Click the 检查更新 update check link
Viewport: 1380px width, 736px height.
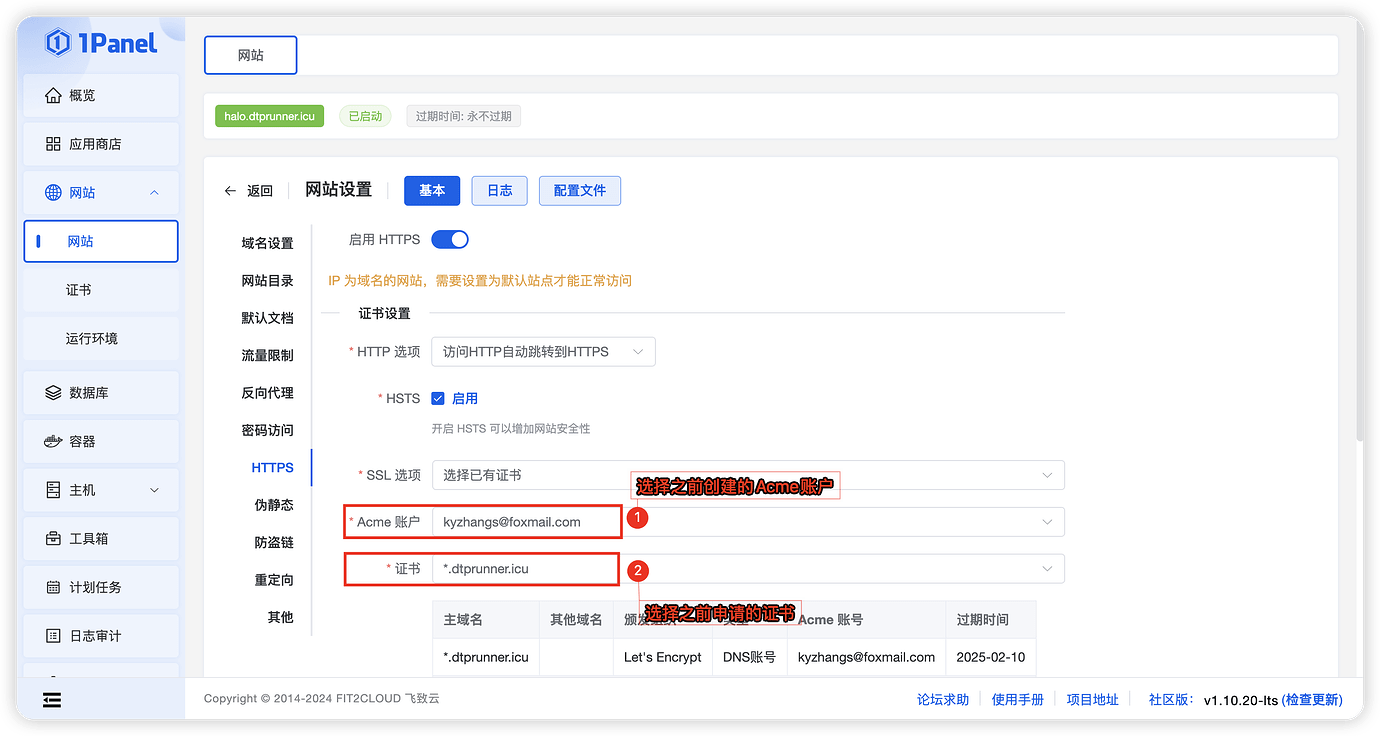pos(1311,700)
